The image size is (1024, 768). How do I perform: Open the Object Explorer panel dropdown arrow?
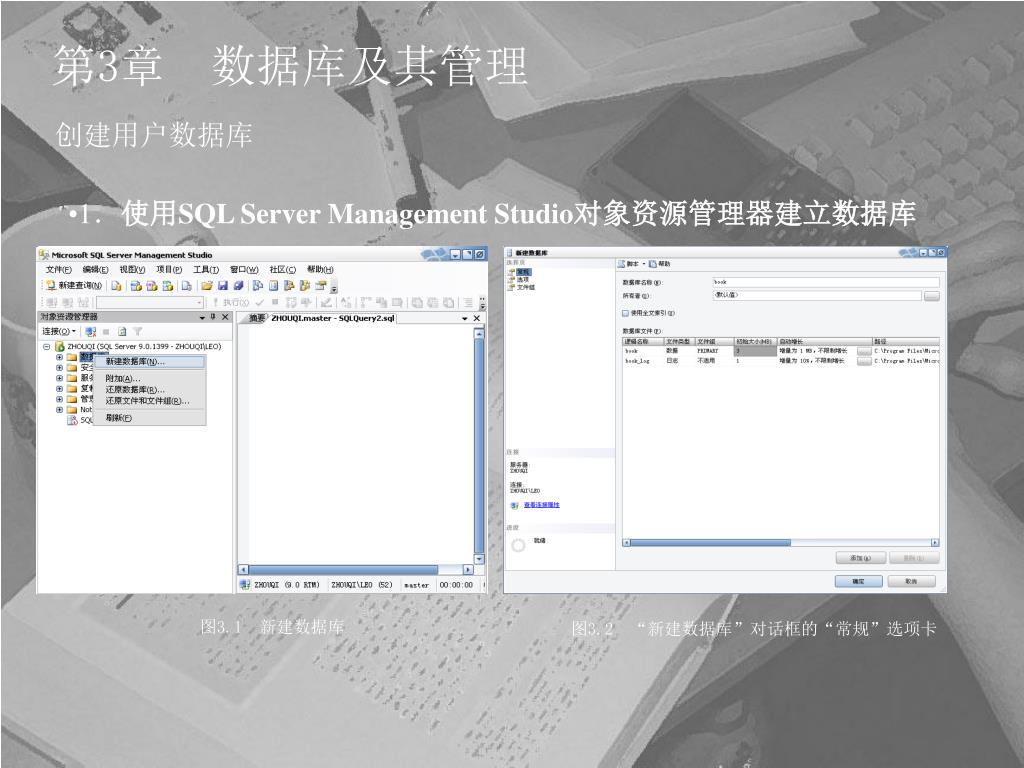click(202, 317)
